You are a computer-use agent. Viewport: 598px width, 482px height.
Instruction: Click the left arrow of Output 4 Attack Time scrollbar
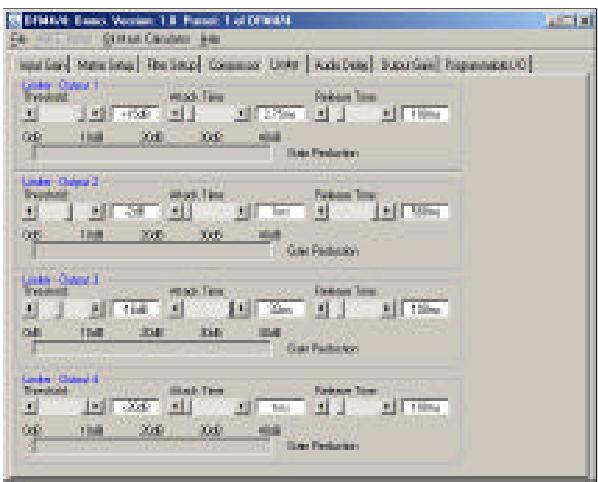[x=175, y=407]
